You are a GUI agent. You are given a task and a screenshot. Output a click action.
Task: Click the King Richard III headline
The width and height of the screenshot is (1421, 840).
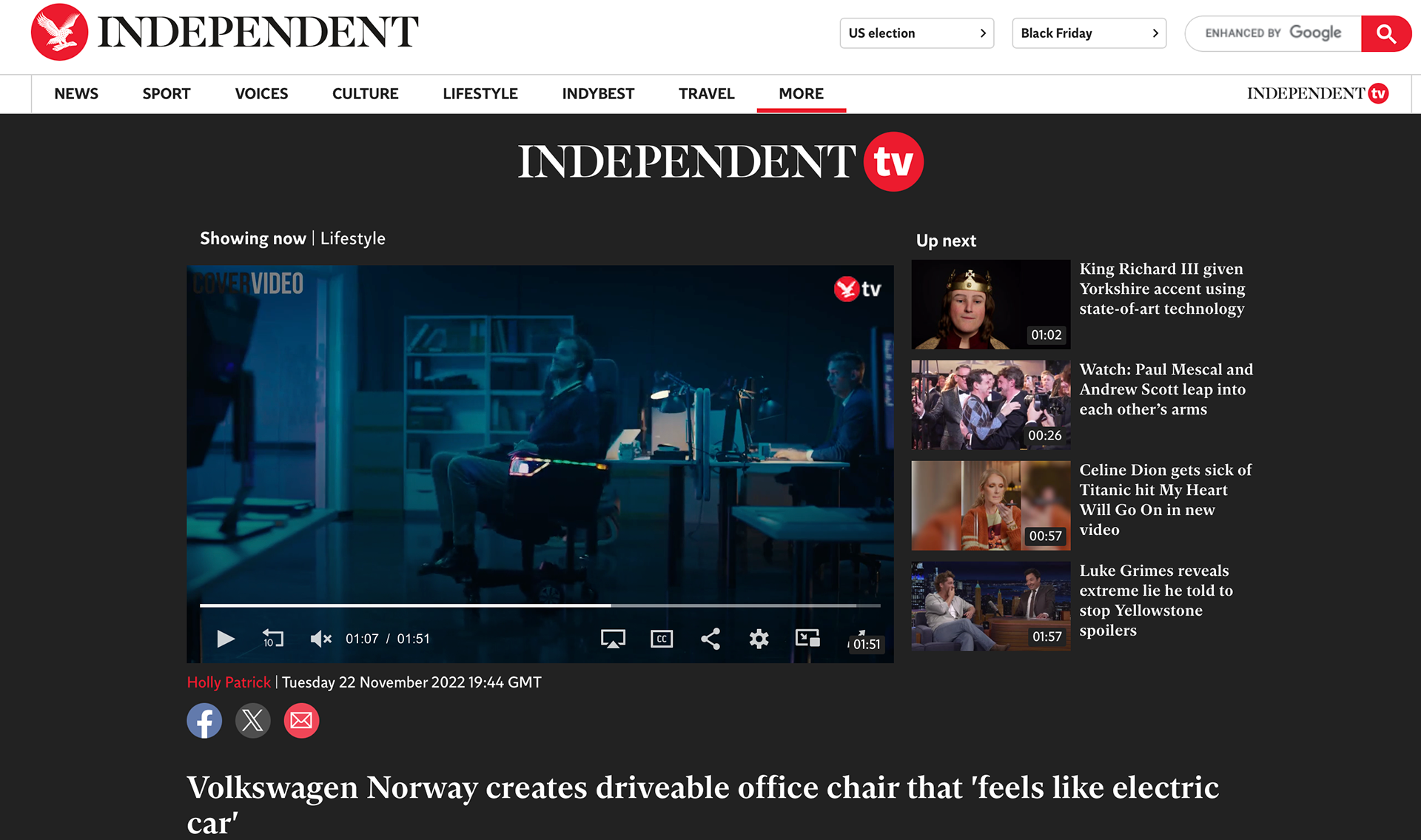point(1162,289)
